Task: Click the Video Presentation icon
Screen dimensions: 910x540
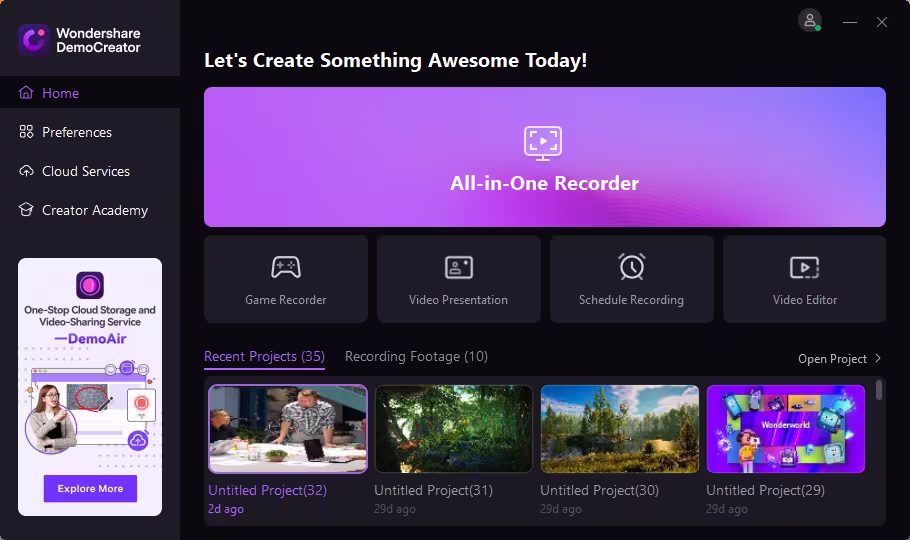Action: click(x=458, y=267)
